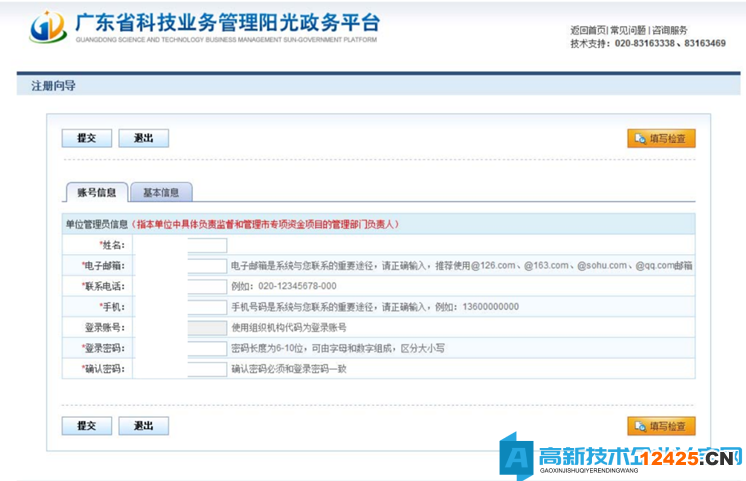Click the 注册向导 heading text
This screenshot has height=481, width=746.
coord(53,86)
